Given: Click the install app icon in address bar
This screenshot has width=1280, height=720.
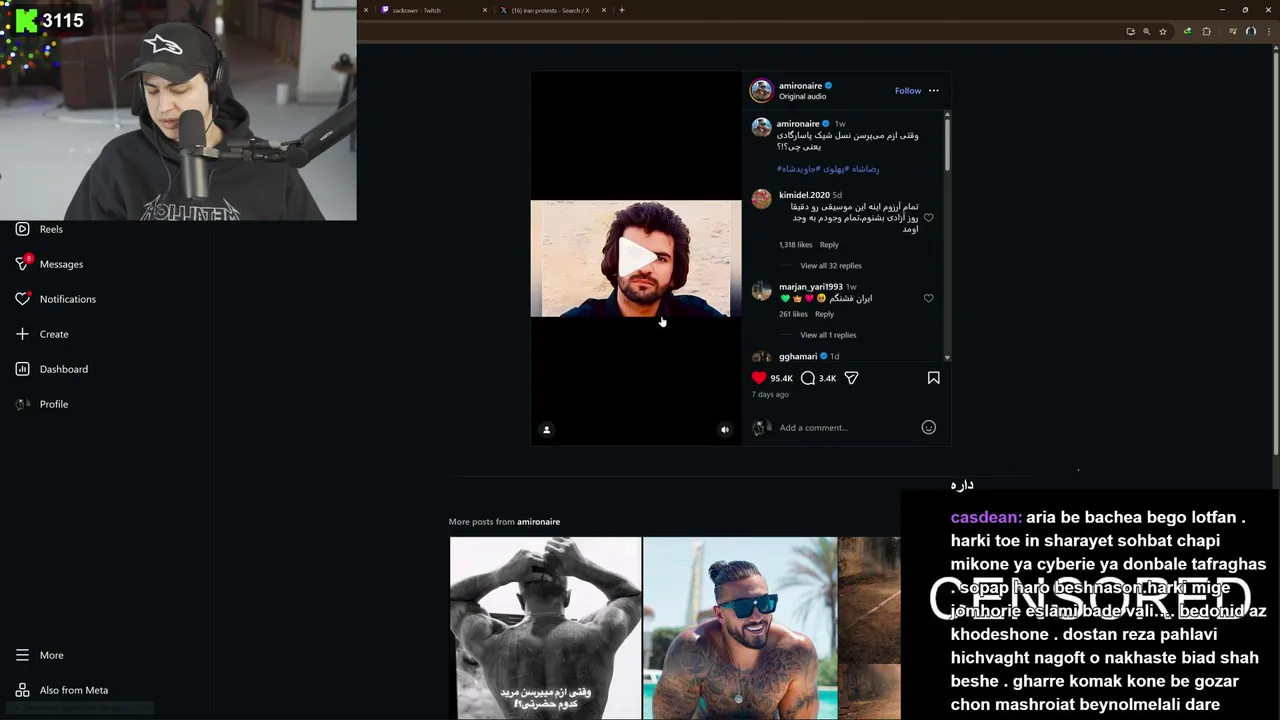Looking at the screenshot, I should click(x=1130, y=31).
